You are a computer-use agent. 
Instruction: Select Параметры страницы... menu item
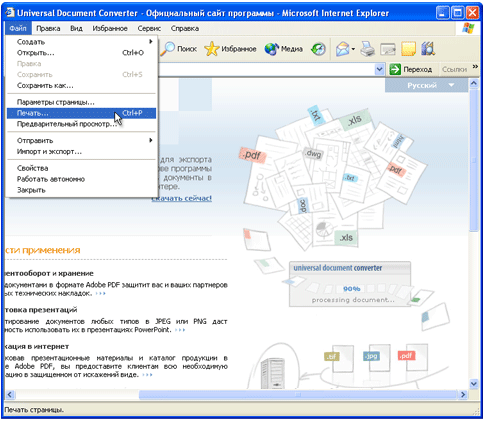click(x=81, y=102)
